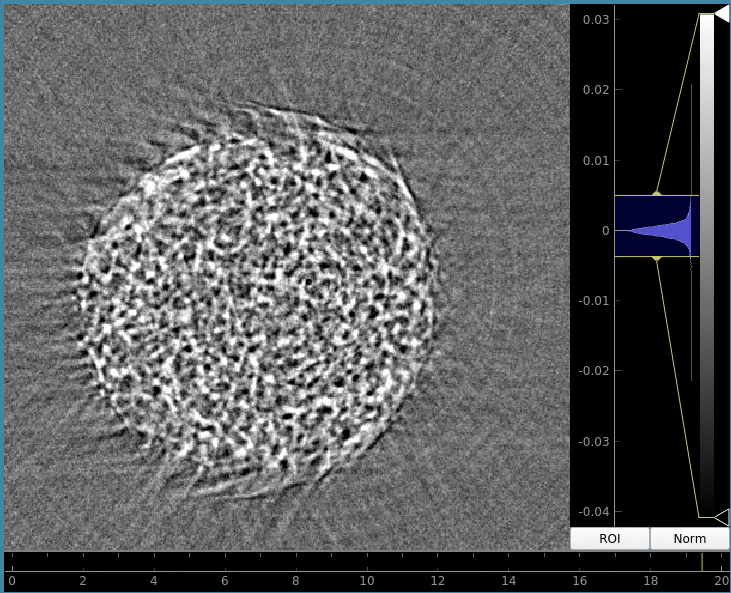This screenshot has width=731, height=593.
Task: Click the grayscale gradient color bar
Action: click(x=706, y=265)
